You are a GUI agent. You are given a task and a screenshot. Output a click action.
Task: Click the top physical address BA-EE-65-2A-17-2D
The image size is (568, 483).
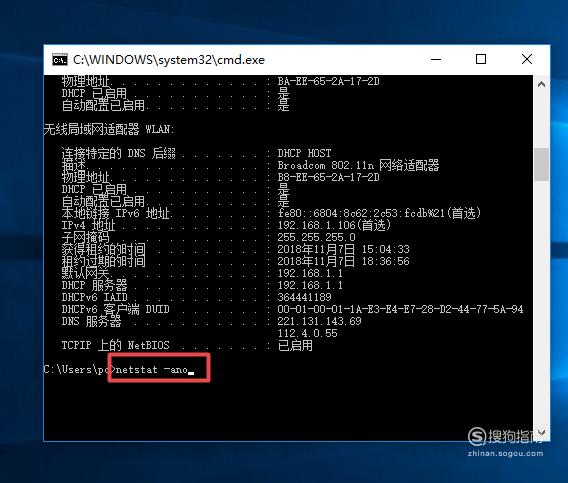coord(328,81)
